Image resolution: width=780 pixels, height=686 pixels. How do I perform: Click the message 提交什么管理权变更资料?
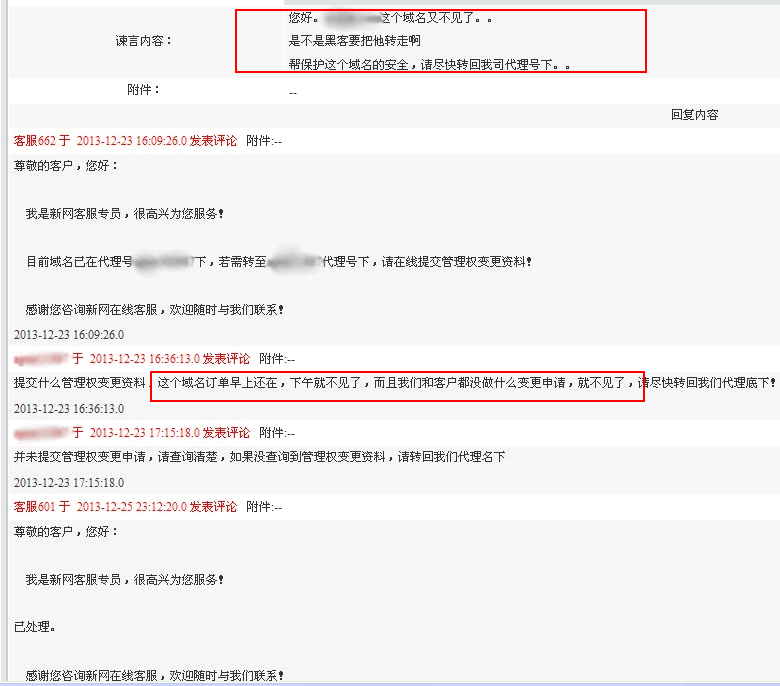[x=394, y=383]
